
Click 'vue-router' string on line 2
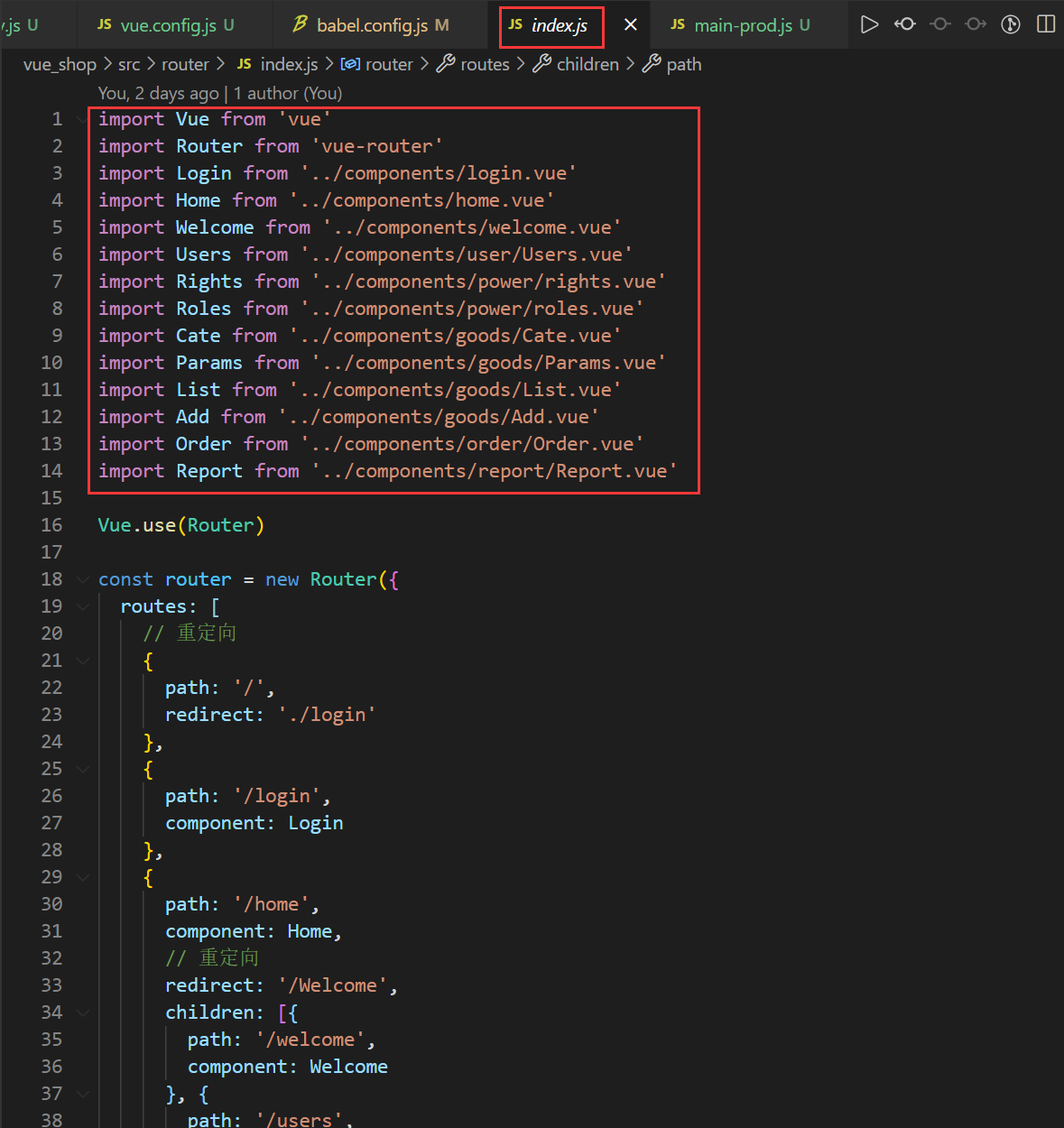tap(377, 146)
